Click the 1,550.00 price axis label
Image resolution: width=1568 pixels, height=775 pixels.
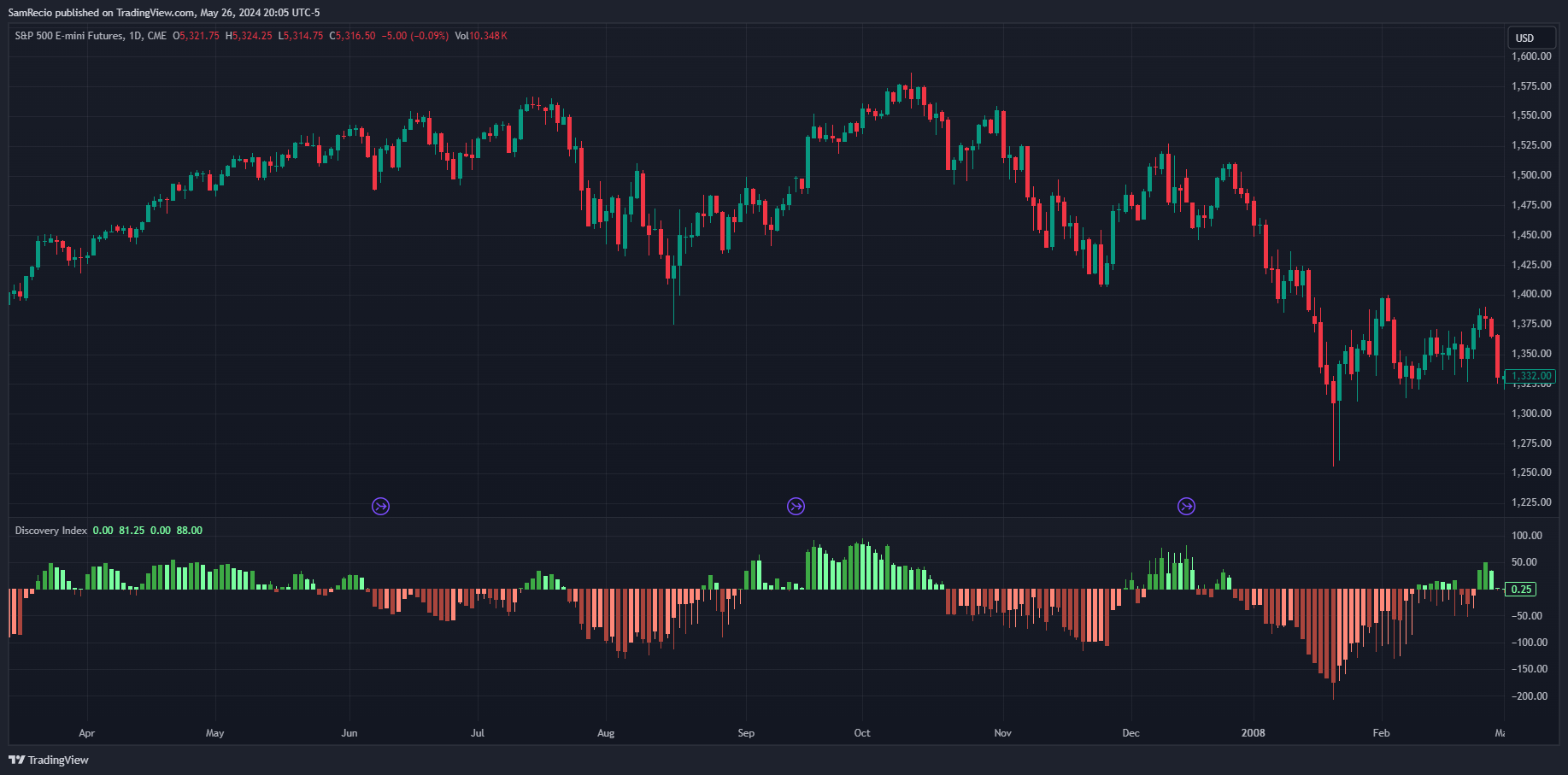1531,115
